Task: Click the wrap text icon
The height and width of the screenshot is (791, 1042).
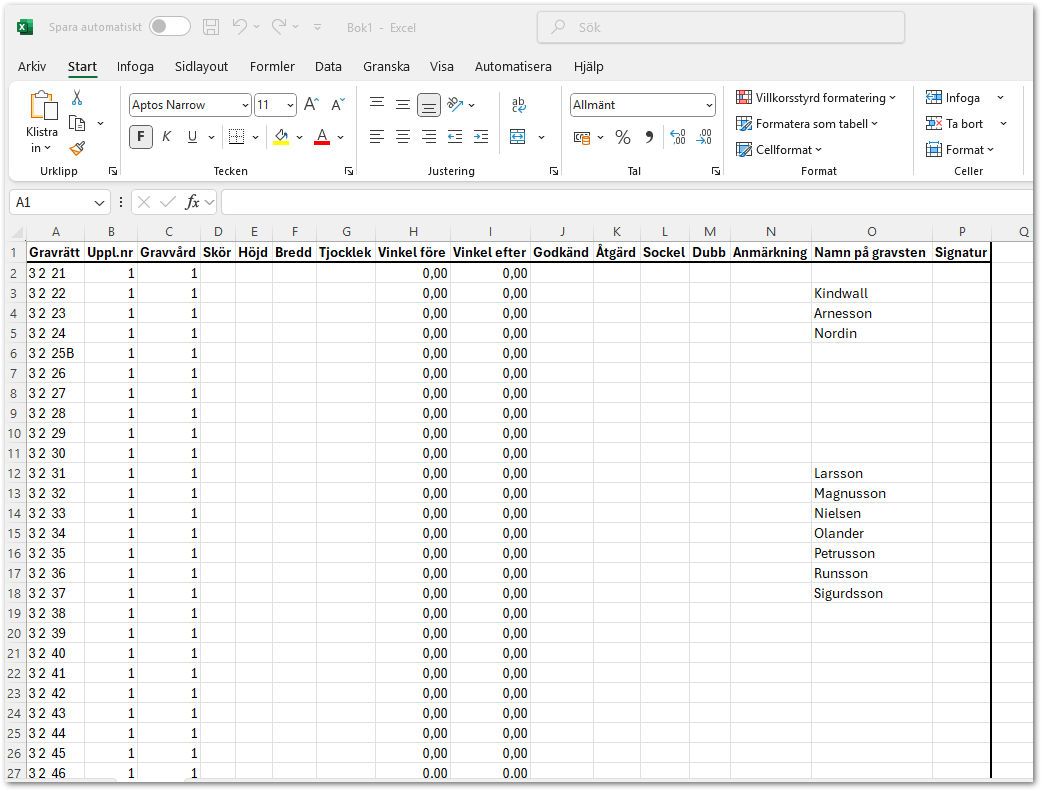Action: pos(519,104)
